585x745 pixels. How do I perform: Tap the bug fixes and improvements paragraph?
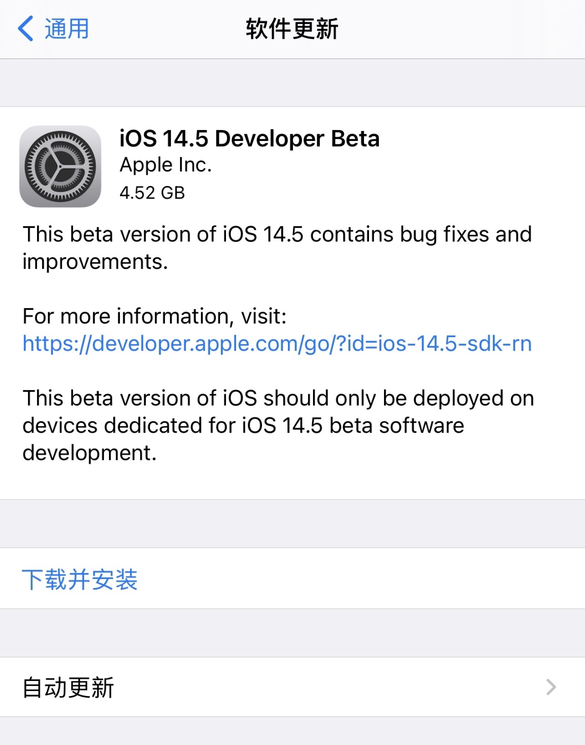click(277, 248)
